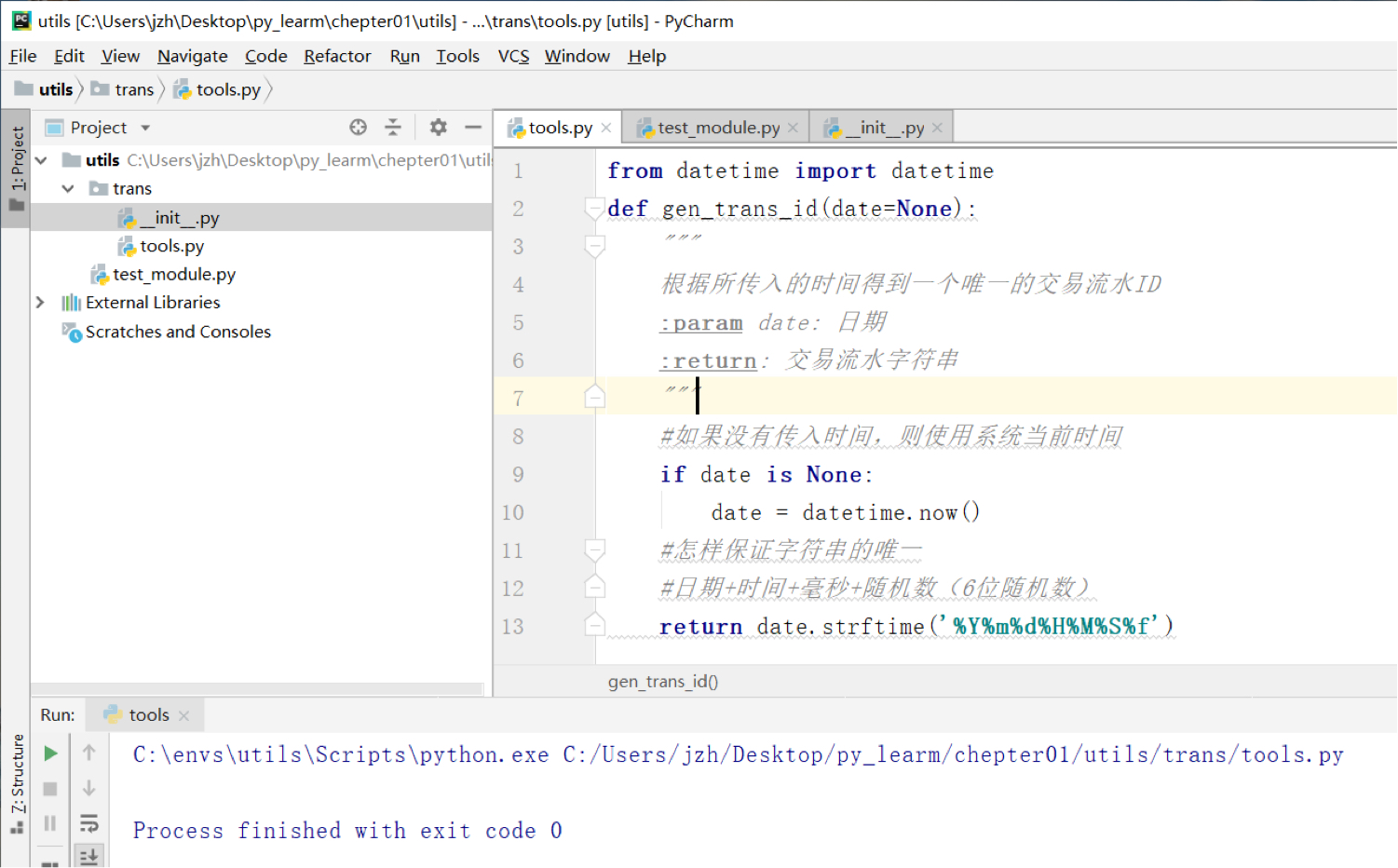This screenshot has height=868, width=1398.
Task: Collapse the trans folder arrow
Action: click(68, 189)
